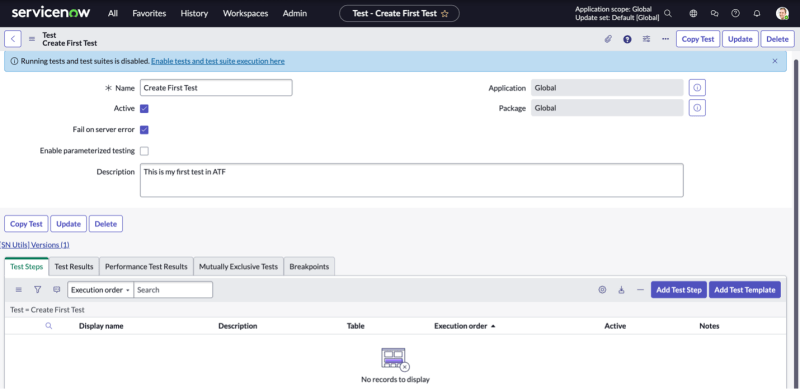800x391 pixels.
Task: Open the notifications bell icon
Action: tap(757, 14)
